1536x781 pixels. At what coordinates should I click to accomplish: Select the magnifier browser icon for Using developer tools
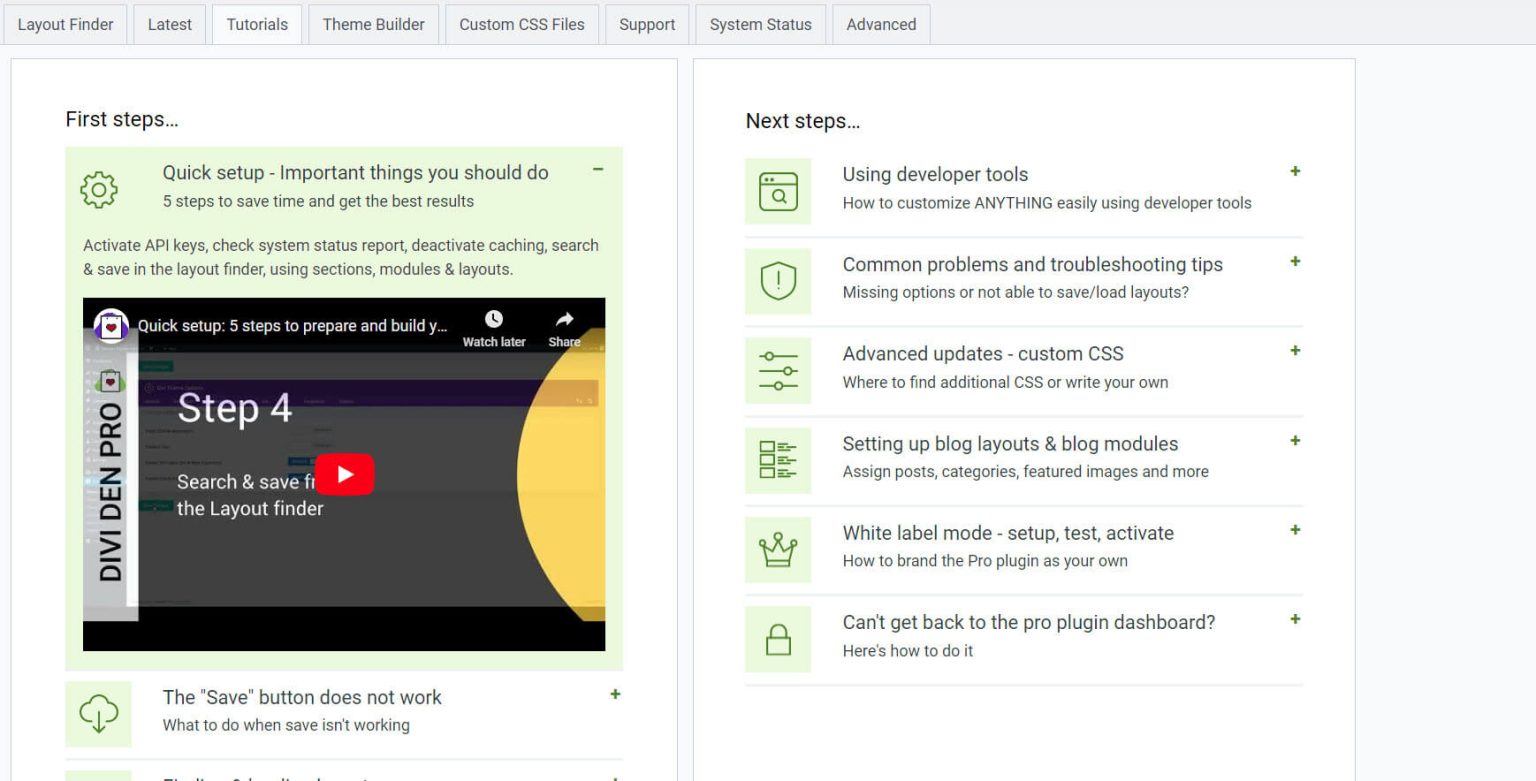778,191
